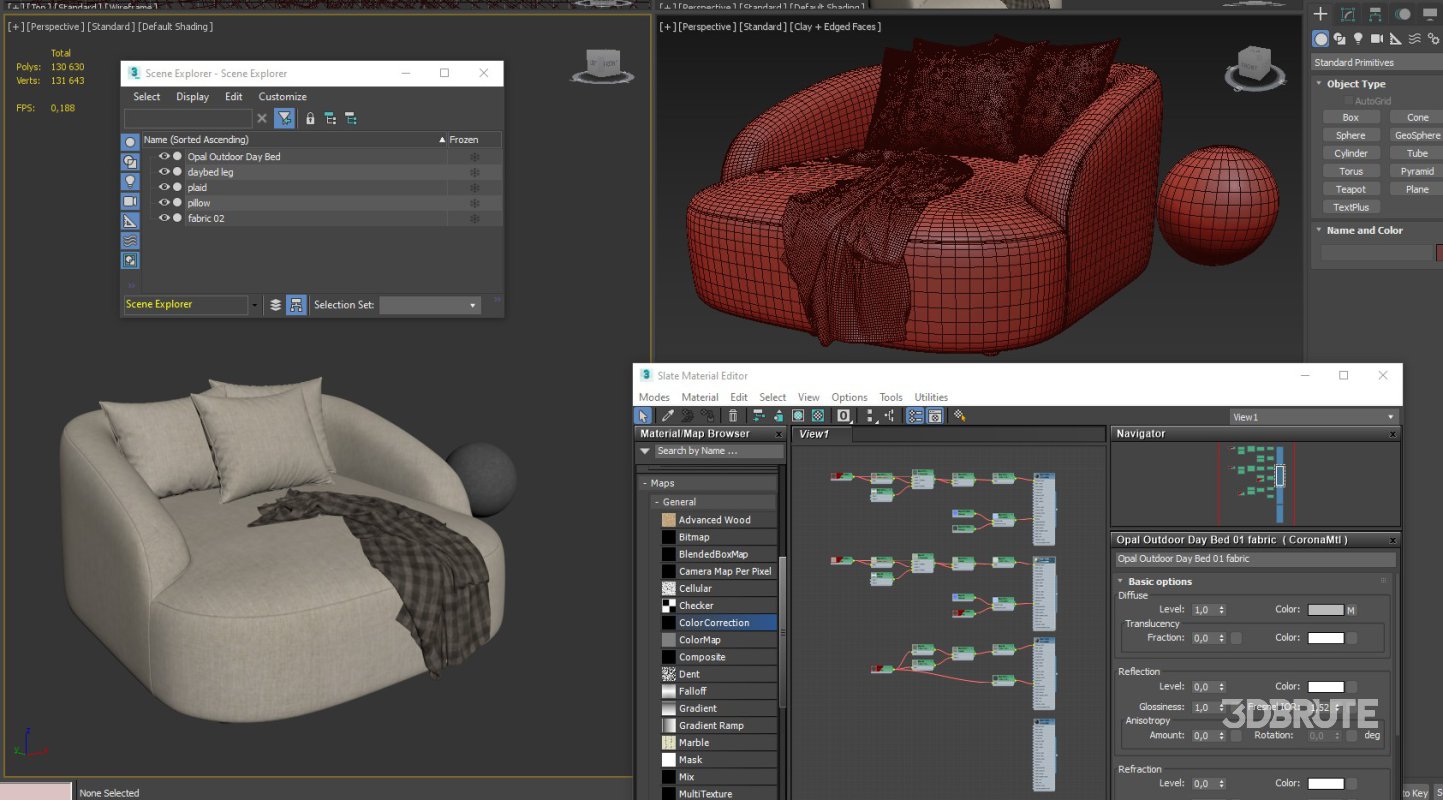Pick the eyedropper tool in Slate Material Editor
1443x800 pixels.
pos(667,416)
